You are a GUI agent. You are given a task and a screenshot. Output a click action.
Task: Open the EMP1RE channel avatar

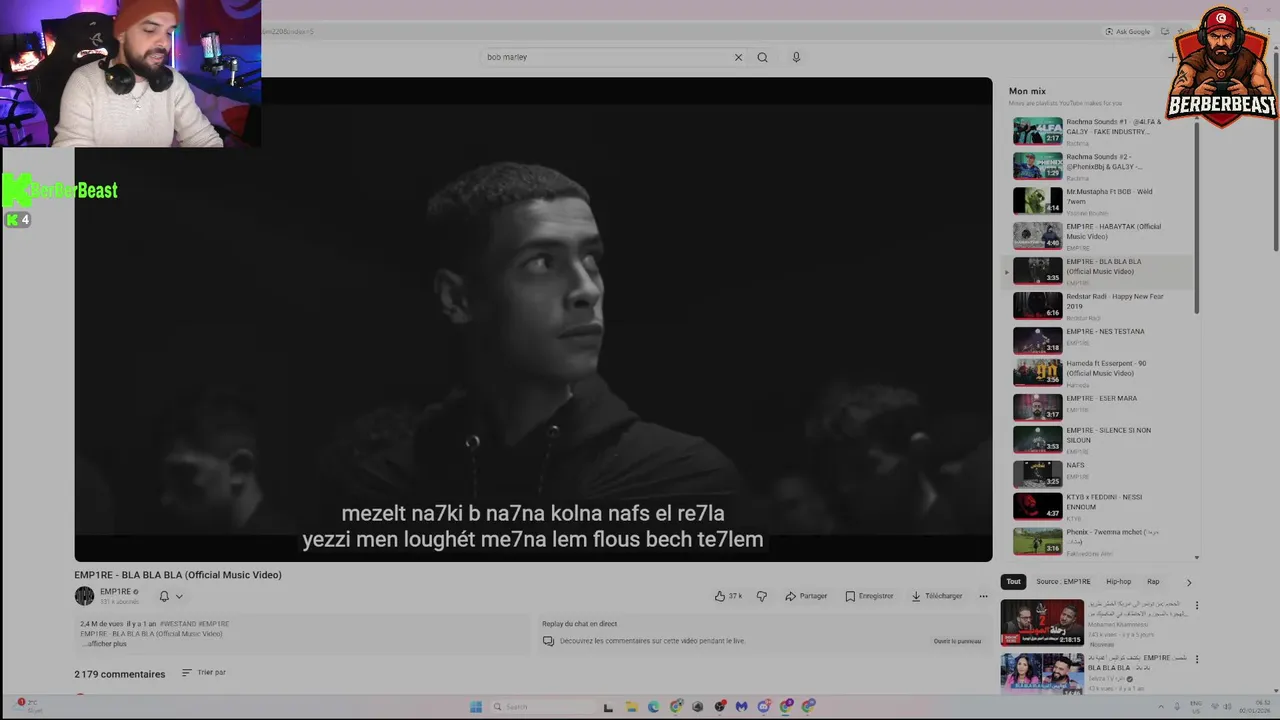click(84, 596)
